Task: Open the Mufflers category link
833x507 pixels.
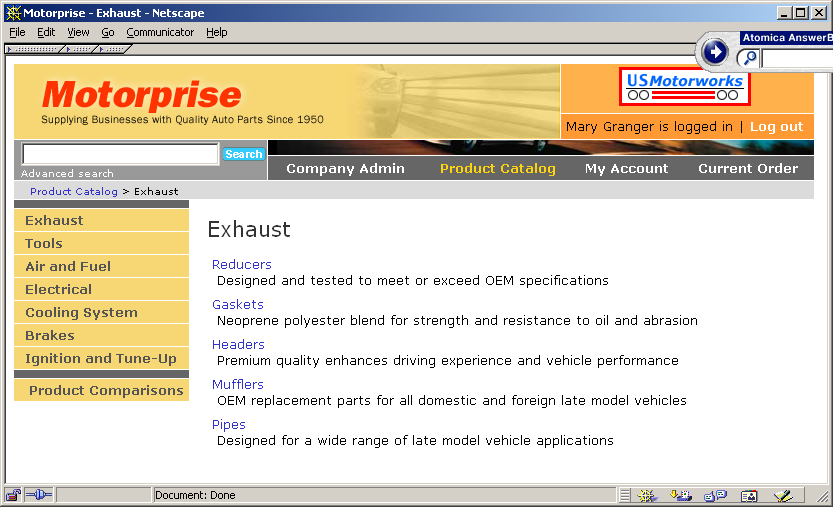Action: (x=237, y=384)
